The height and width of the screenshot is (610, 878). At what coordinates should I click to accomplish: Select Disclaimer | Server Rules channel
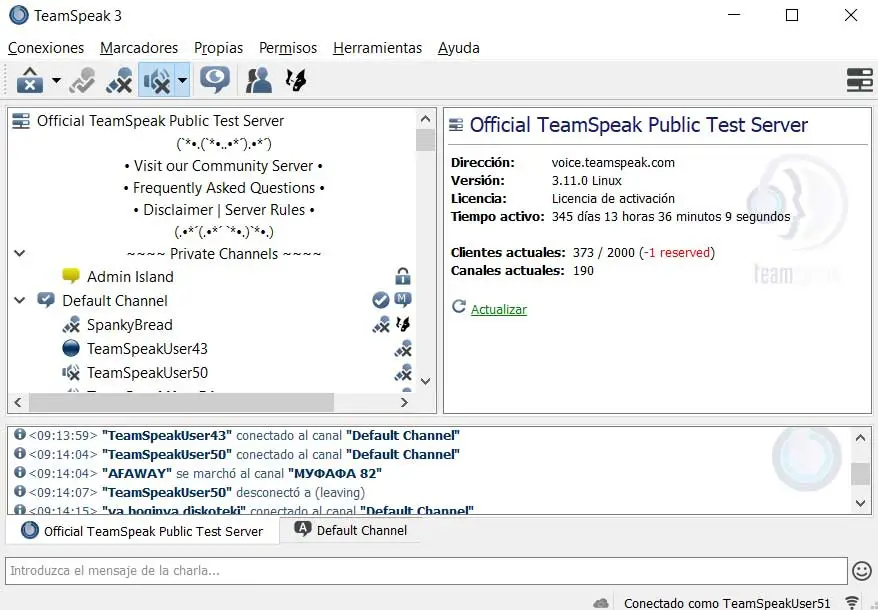[x=224, y=210]
